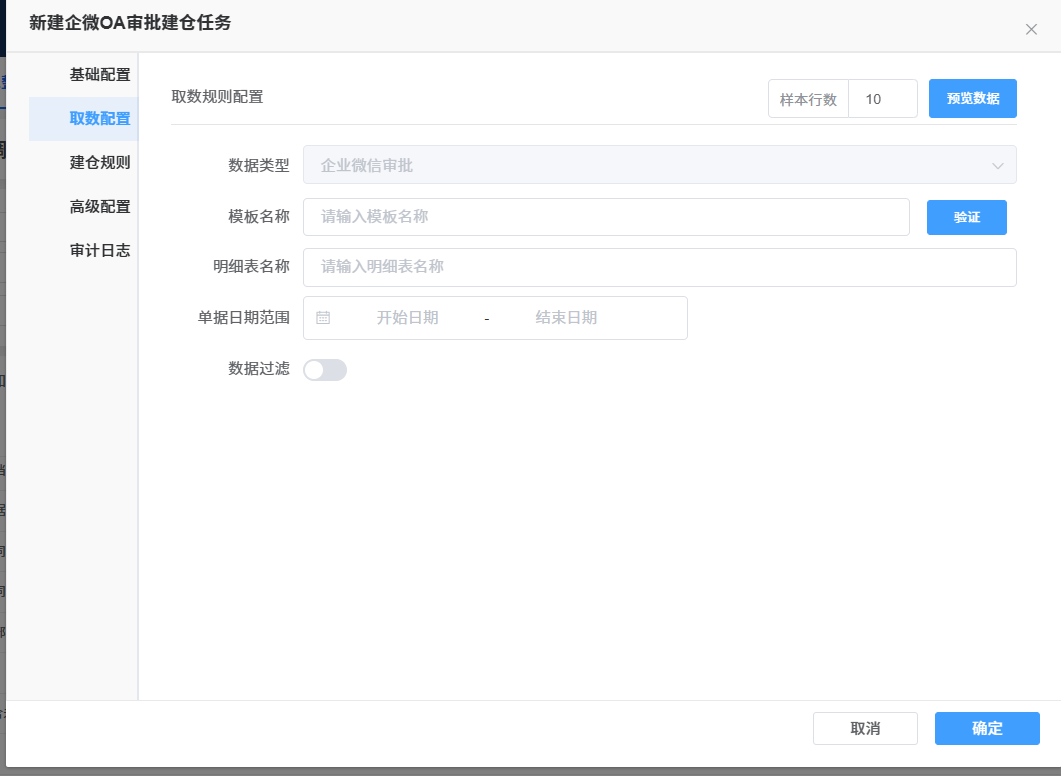This screenshot has width=1061, height=776.
Task: Focus the 明细表名称 text box
Action: click(x=659, y=267)
